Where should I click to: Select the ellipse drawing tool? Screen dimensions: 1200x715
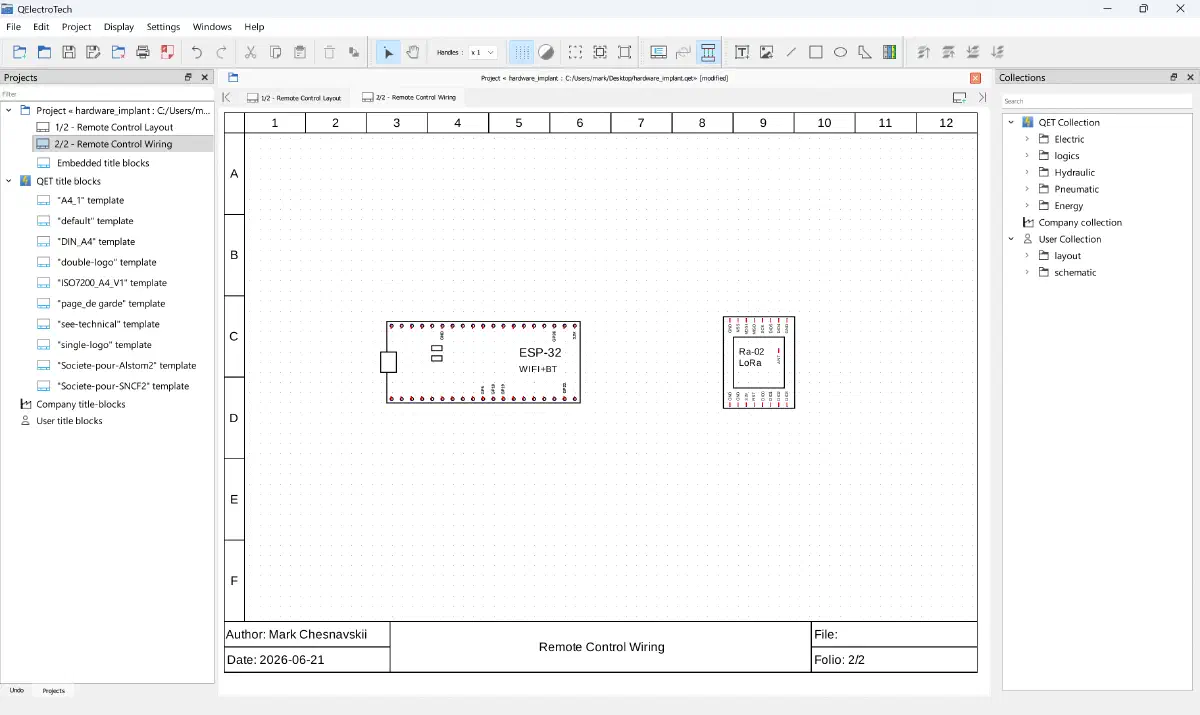[841, 52]
